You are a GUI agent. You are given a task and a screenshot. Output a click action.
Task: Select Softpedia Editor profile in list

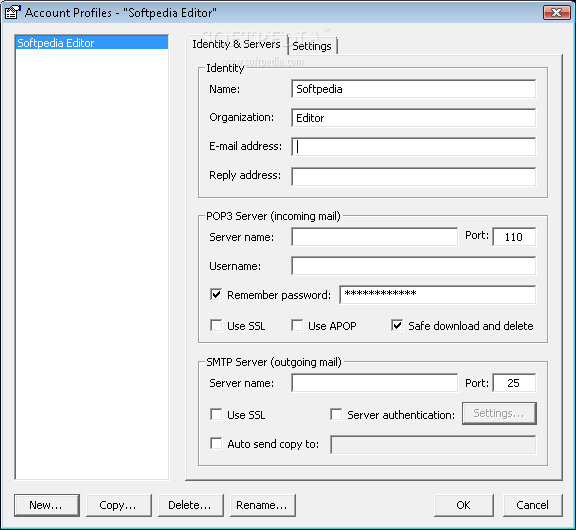click(91, 43)
